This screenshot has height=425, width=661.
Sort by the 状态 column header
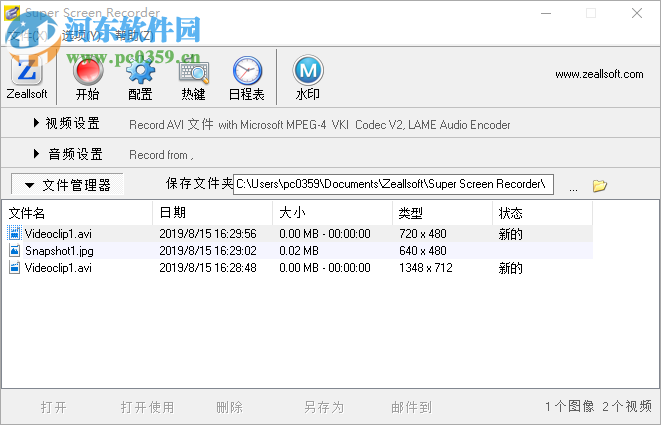(x=543, y=213)
